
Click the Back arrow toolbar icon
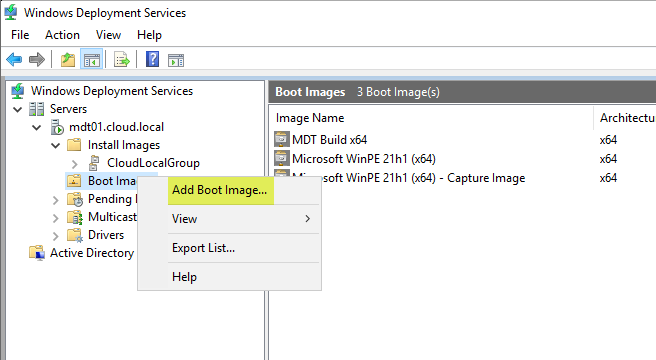tap(14, 60)
